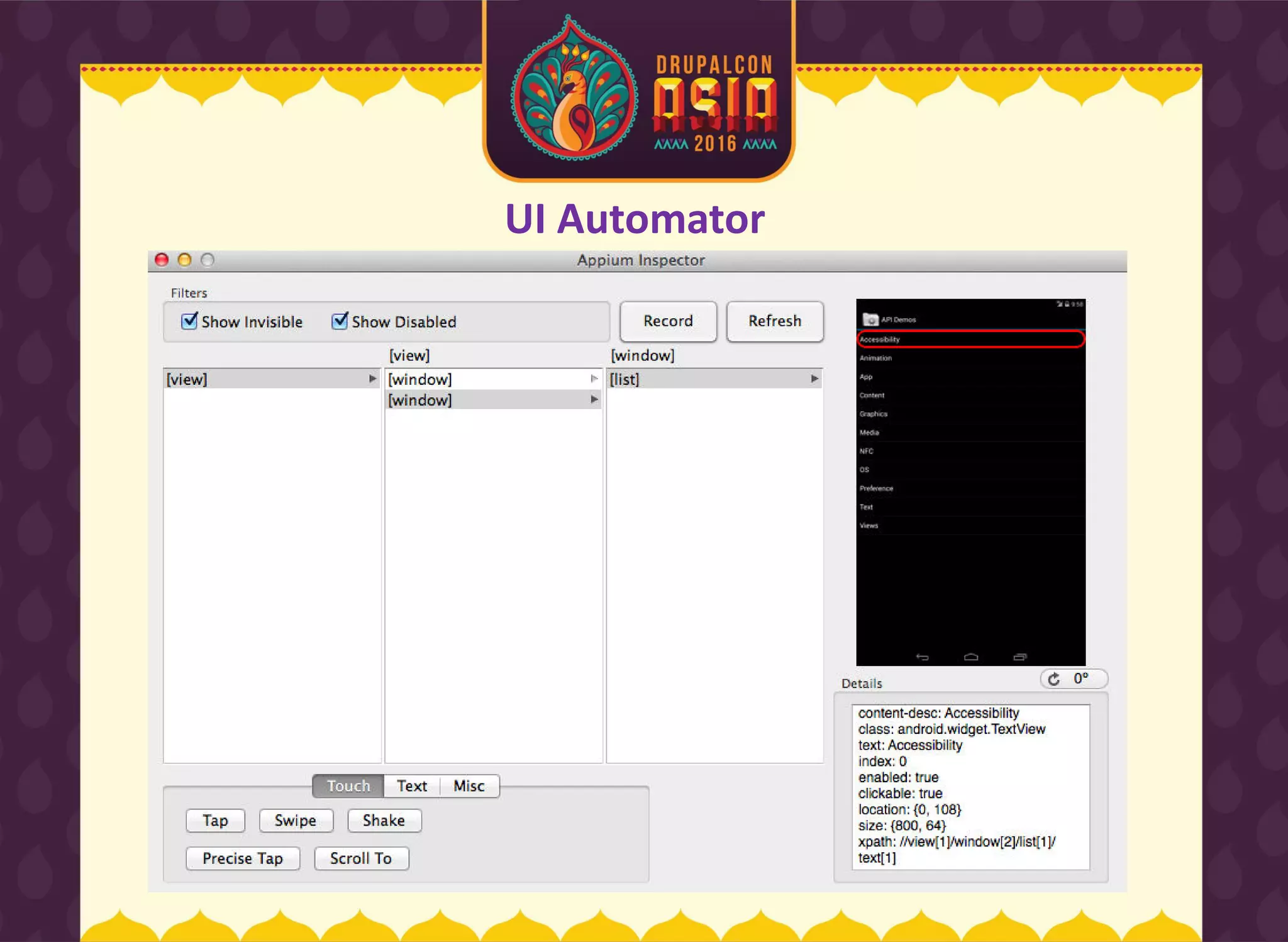The height and width of the screenshot is (942, 1288).
Task: Click the Refresh button
Action: (x=775, y=321)
